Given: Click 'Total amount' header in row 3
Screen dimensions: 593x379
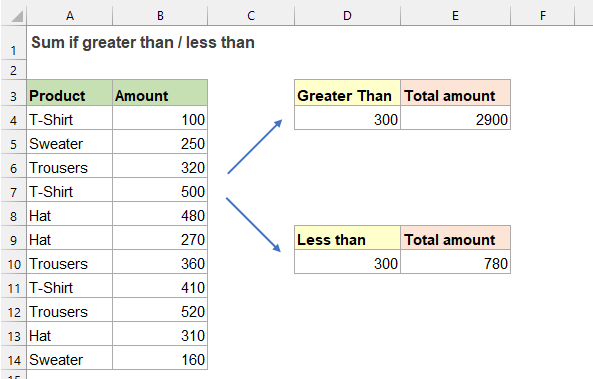Looking at the screenshot, I should tap(455, 93).
